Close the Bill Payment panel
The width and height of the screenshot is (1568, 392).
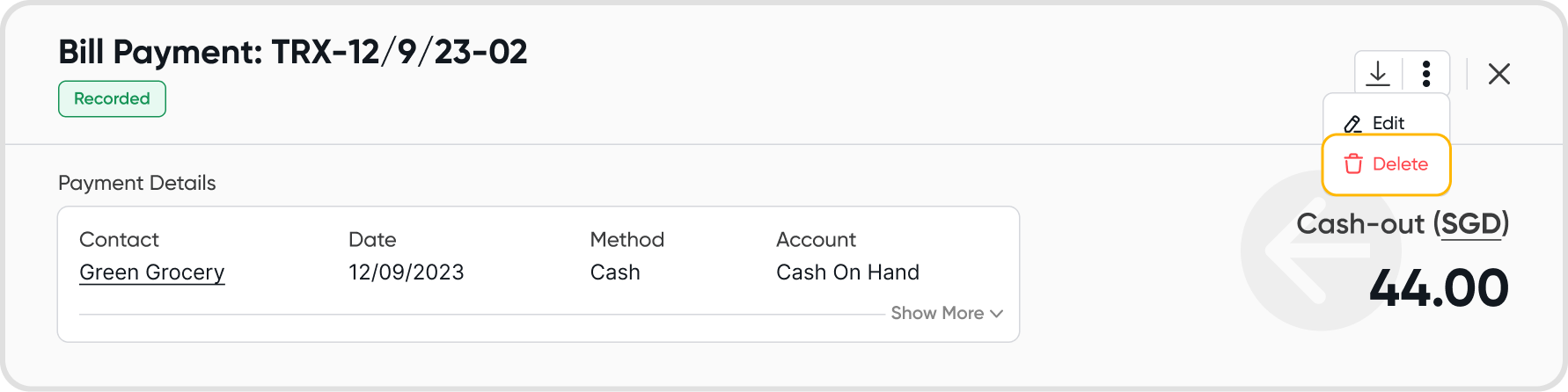point(1499,74)
